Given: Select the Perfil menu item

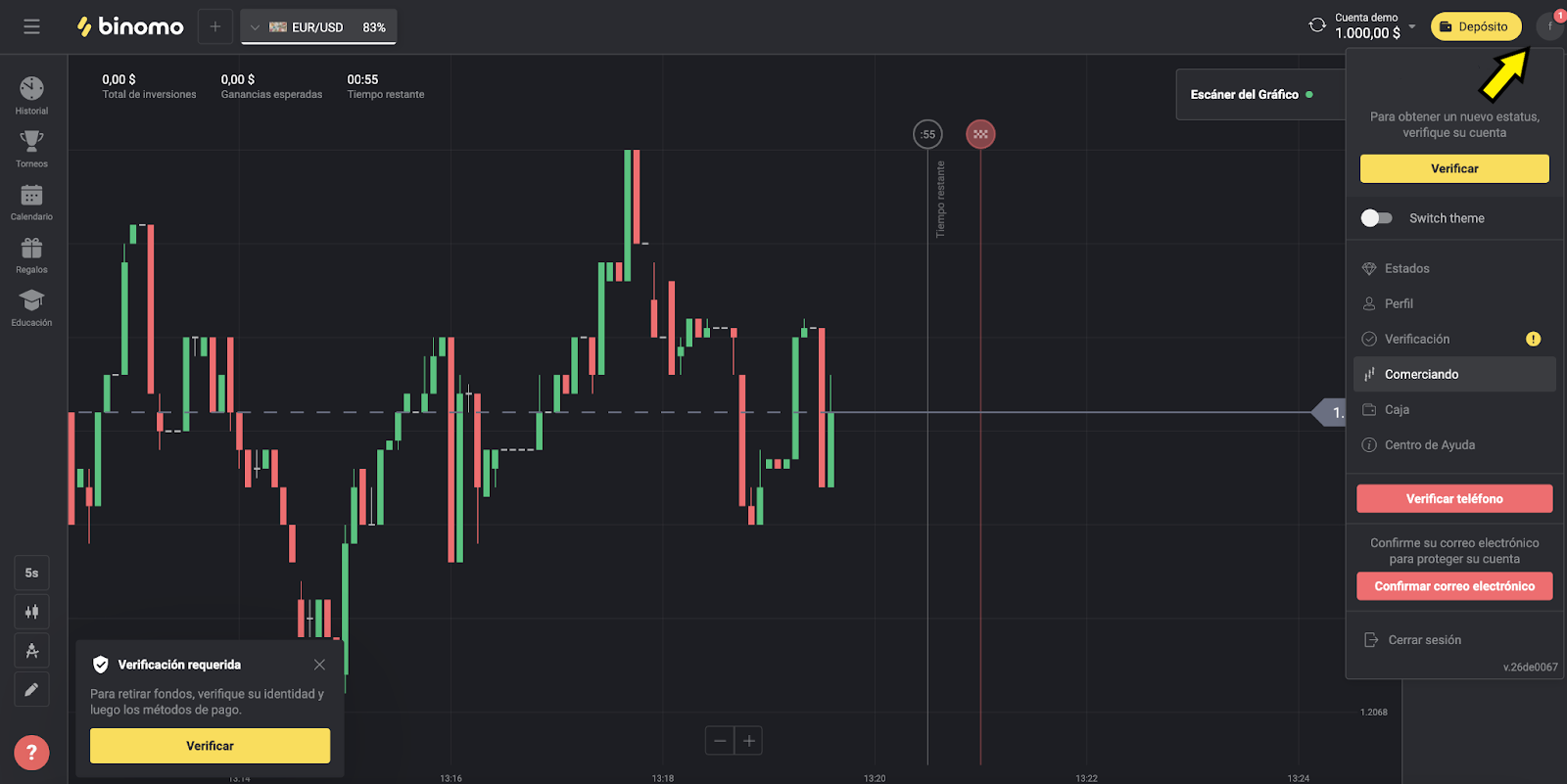Looking at the screenshot, I should pyautogui.click(x=1399, y=303).
